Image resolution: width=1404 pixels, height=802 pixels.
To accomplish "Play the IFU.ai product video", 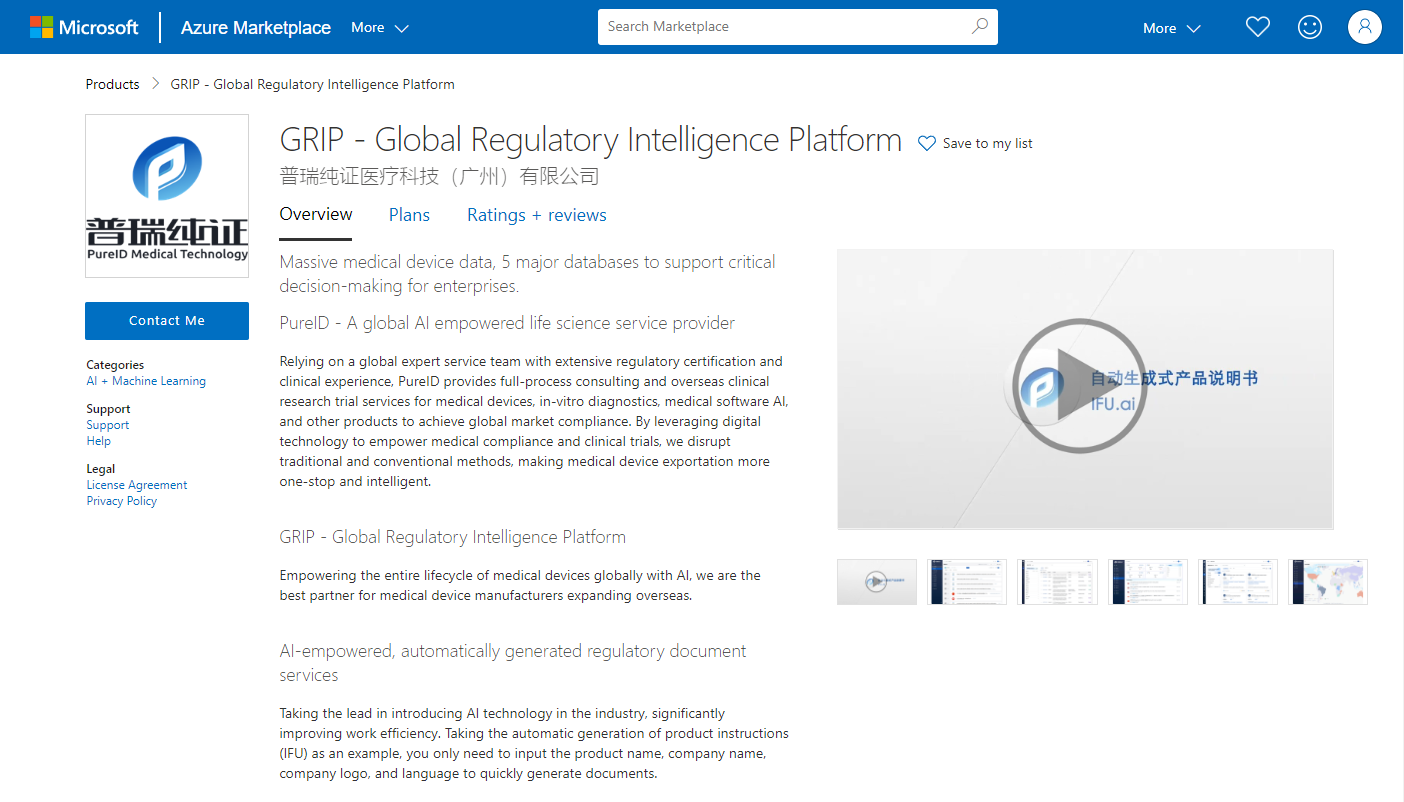I will pyautogui.click(x=1078, y=386).
